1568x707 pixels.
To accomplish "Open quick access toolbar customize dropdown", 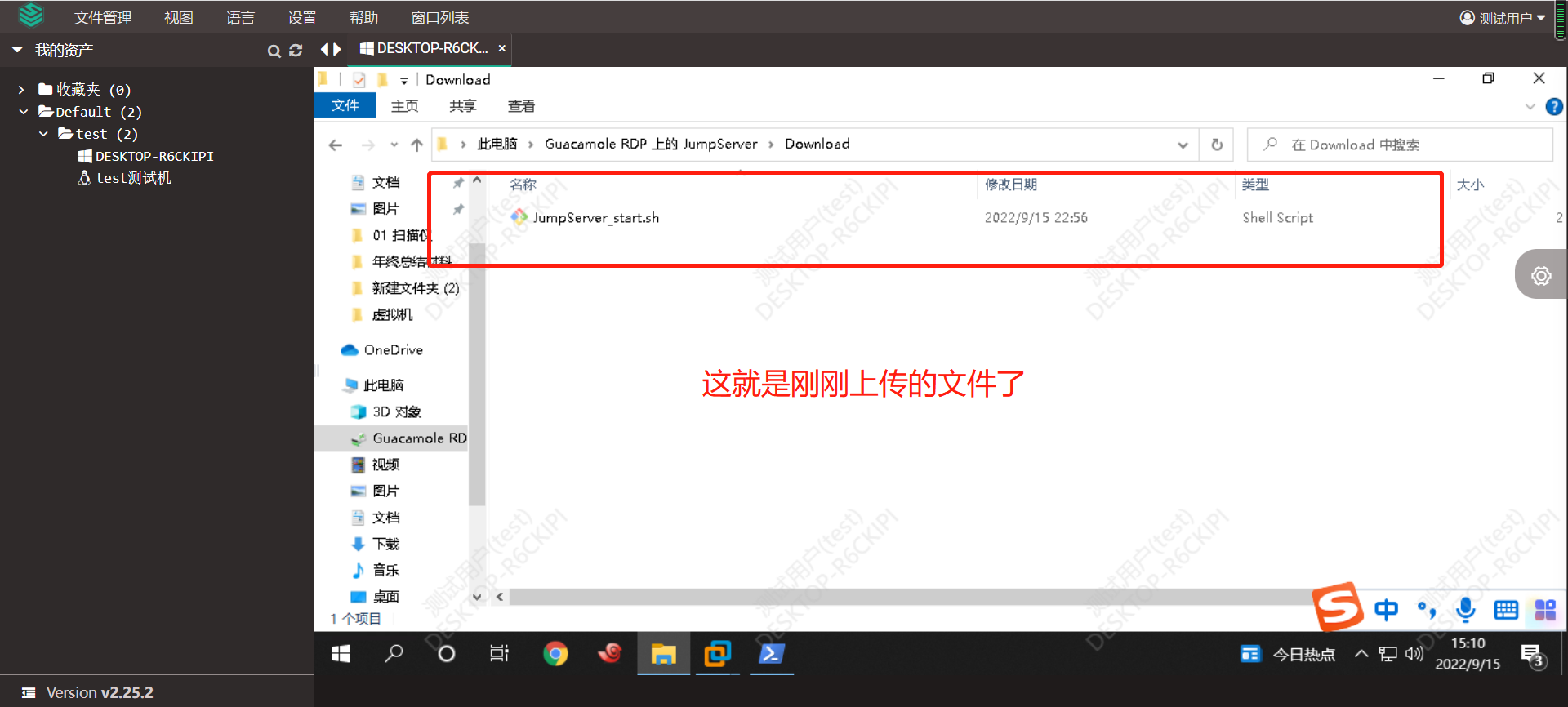I will point(404,80).
